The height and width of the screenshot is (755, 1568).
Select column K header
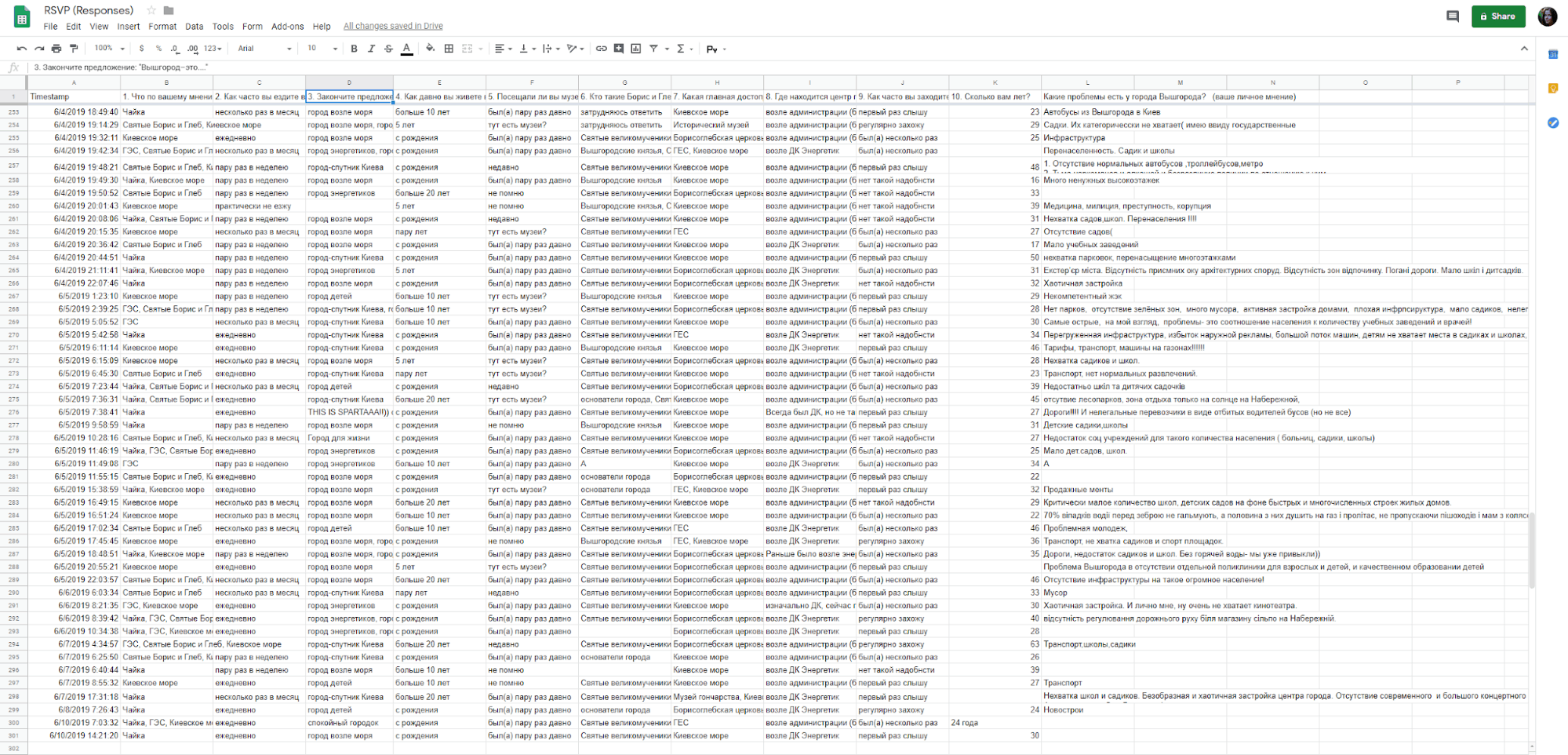click(995, 82)
